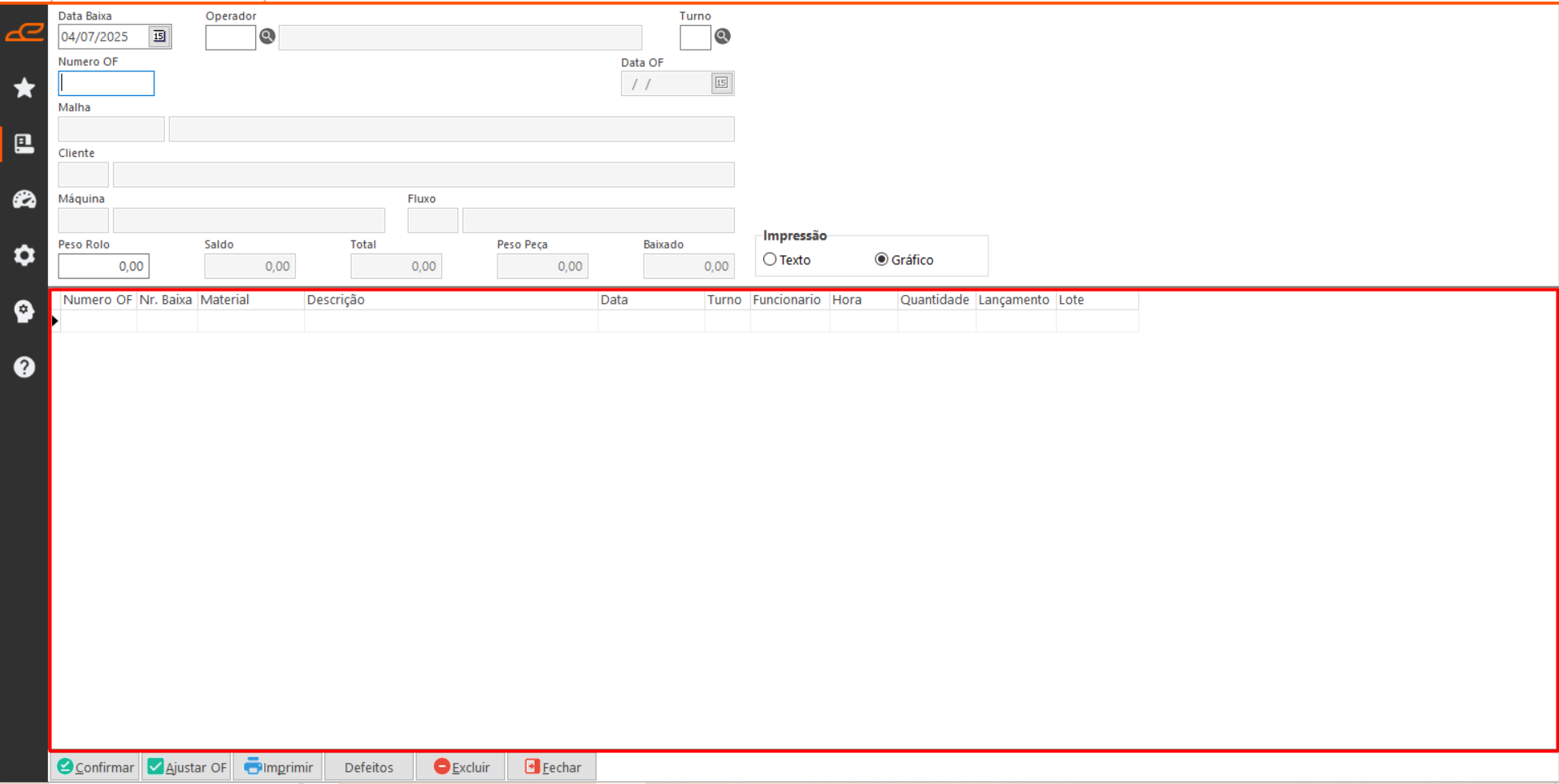Click the Numero OF input field
The image size is (1559, 784).
pos(106,84)
